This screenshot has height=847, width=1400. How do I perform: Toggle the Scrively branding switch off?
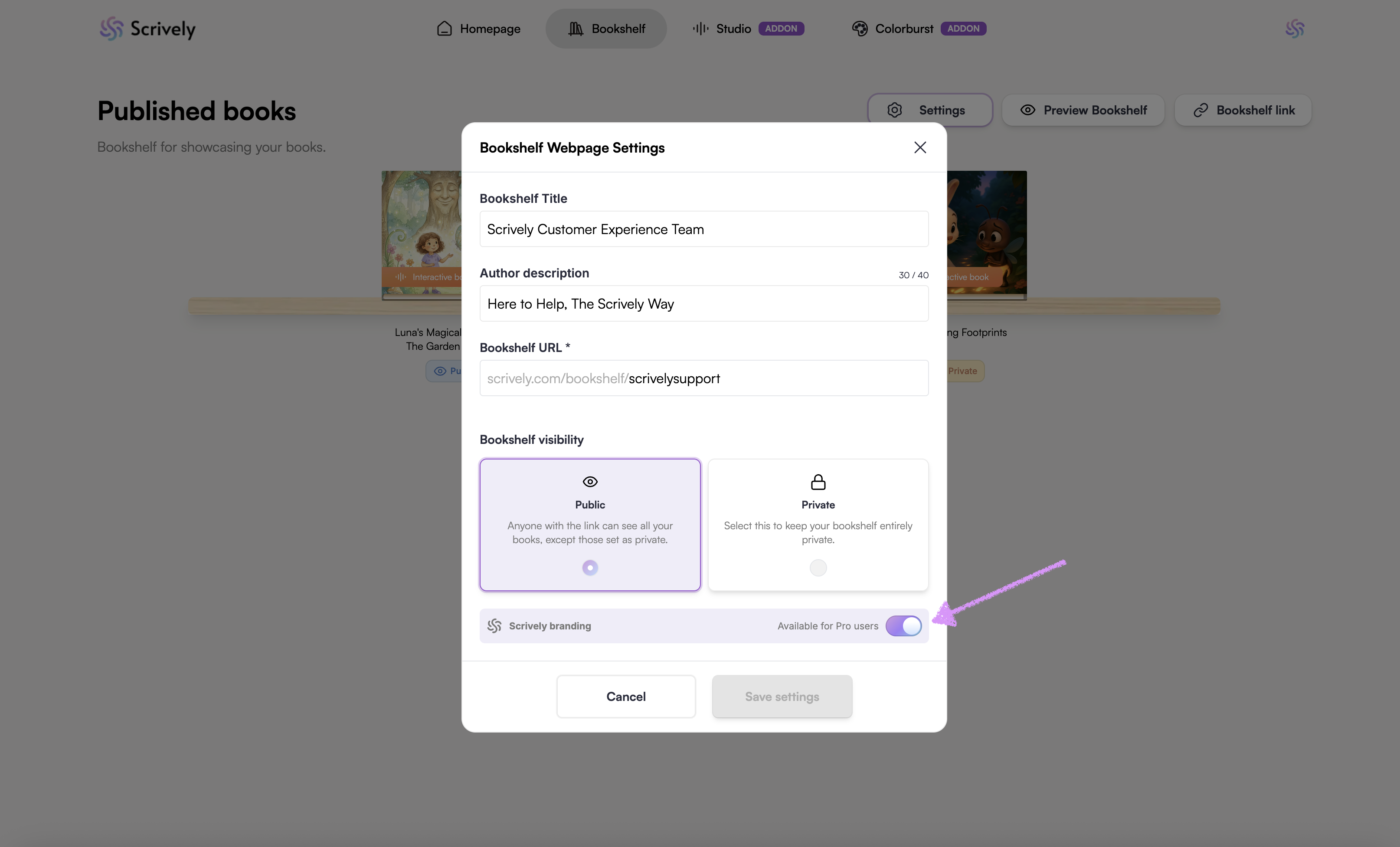903,625
